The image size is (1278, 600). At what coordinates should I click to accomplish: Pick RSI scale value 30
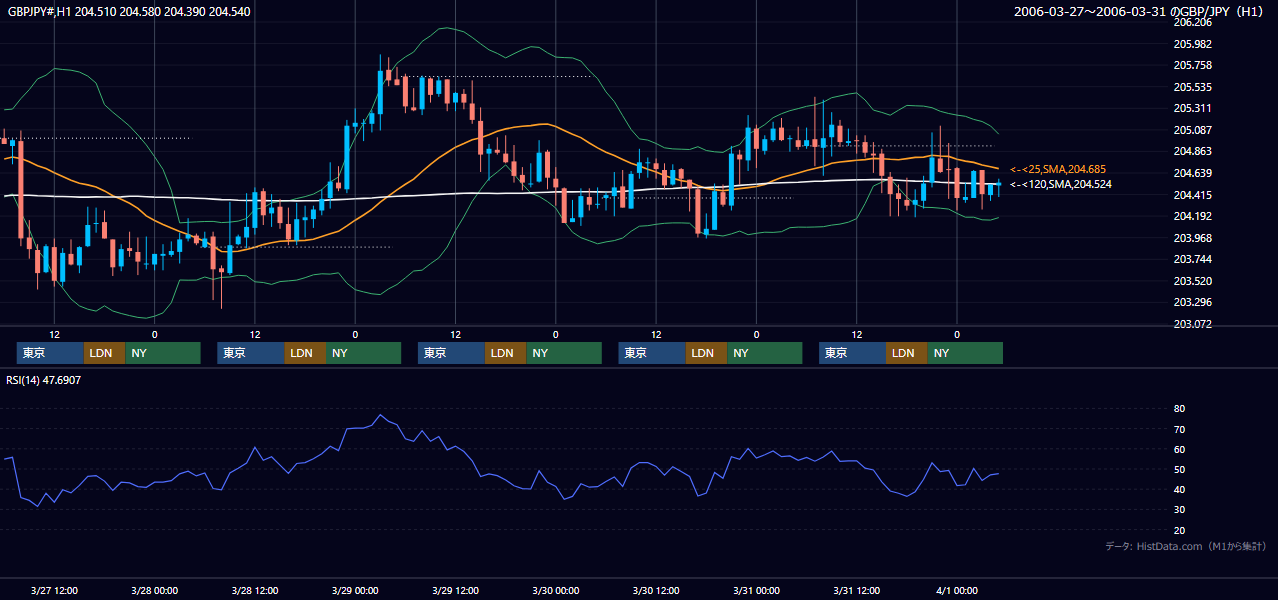1180,510
